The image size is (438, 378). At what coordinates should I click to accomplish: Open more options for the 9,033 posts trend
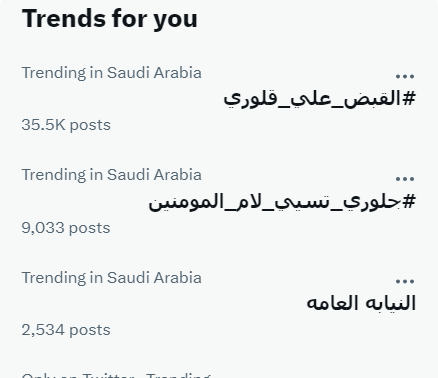pyautogui.click(x=405, y=179)
